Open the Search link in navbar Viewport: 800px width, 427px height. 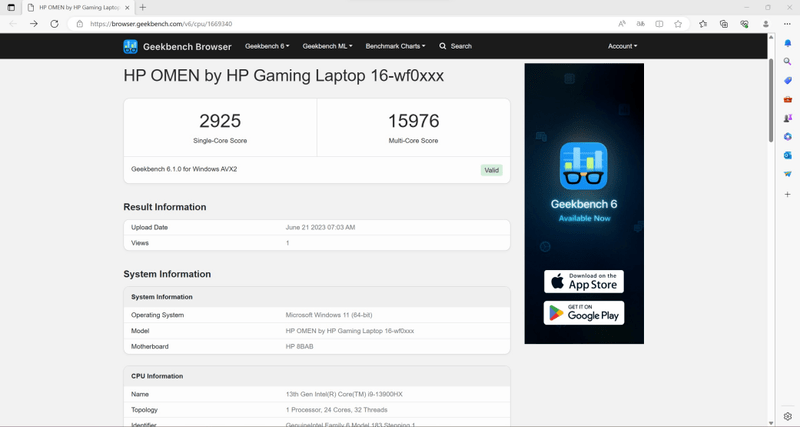pos(455,46)
